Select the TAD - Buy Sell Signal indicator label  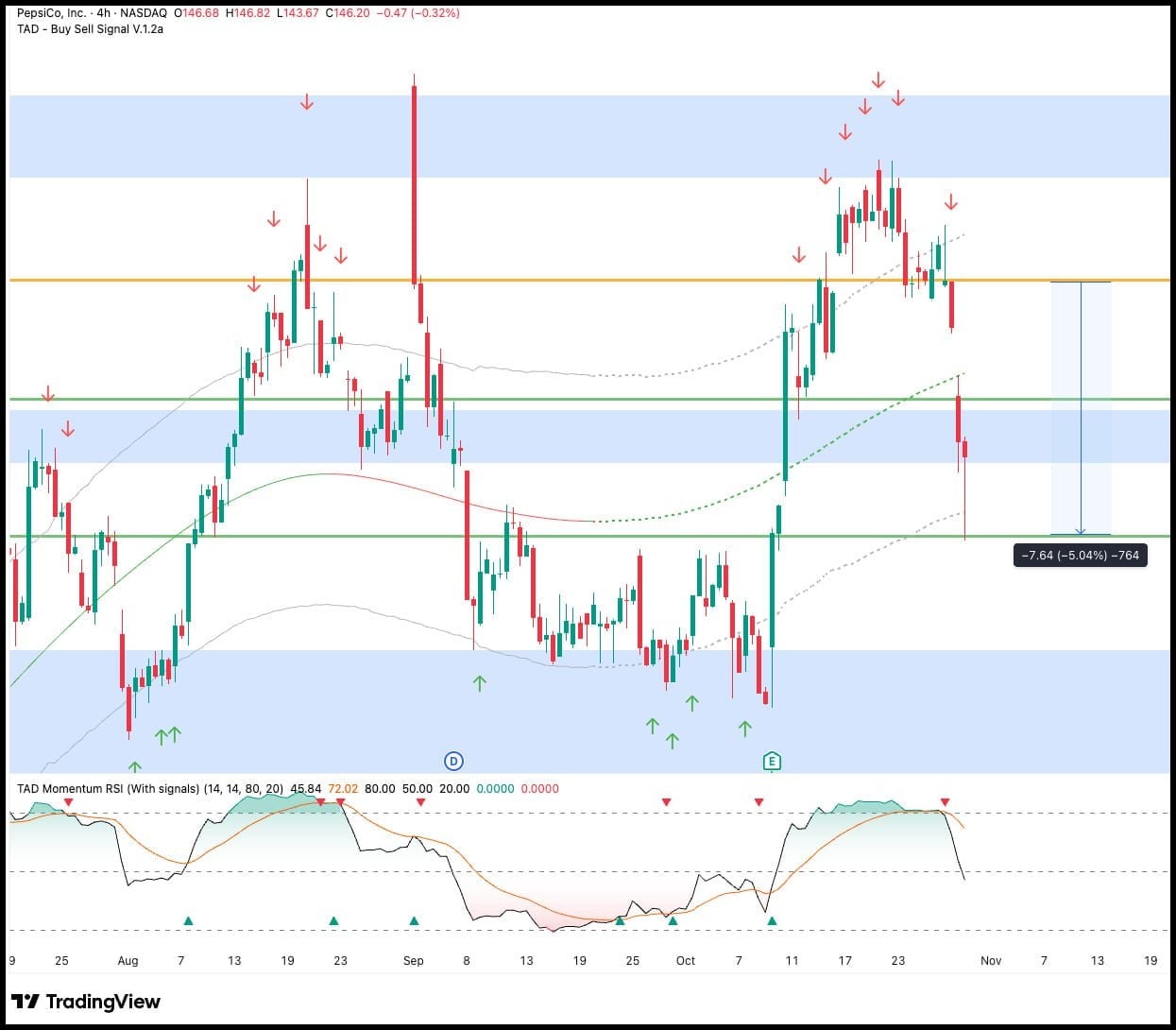pyautogui.click(x=90, y=29)
